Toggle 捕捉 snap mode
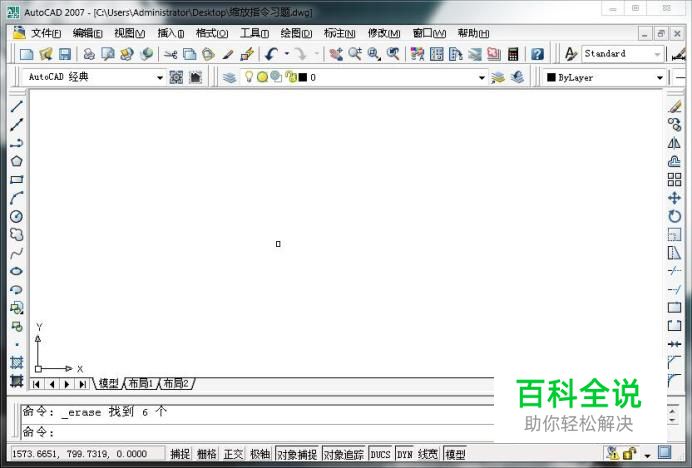 point(180,454)
